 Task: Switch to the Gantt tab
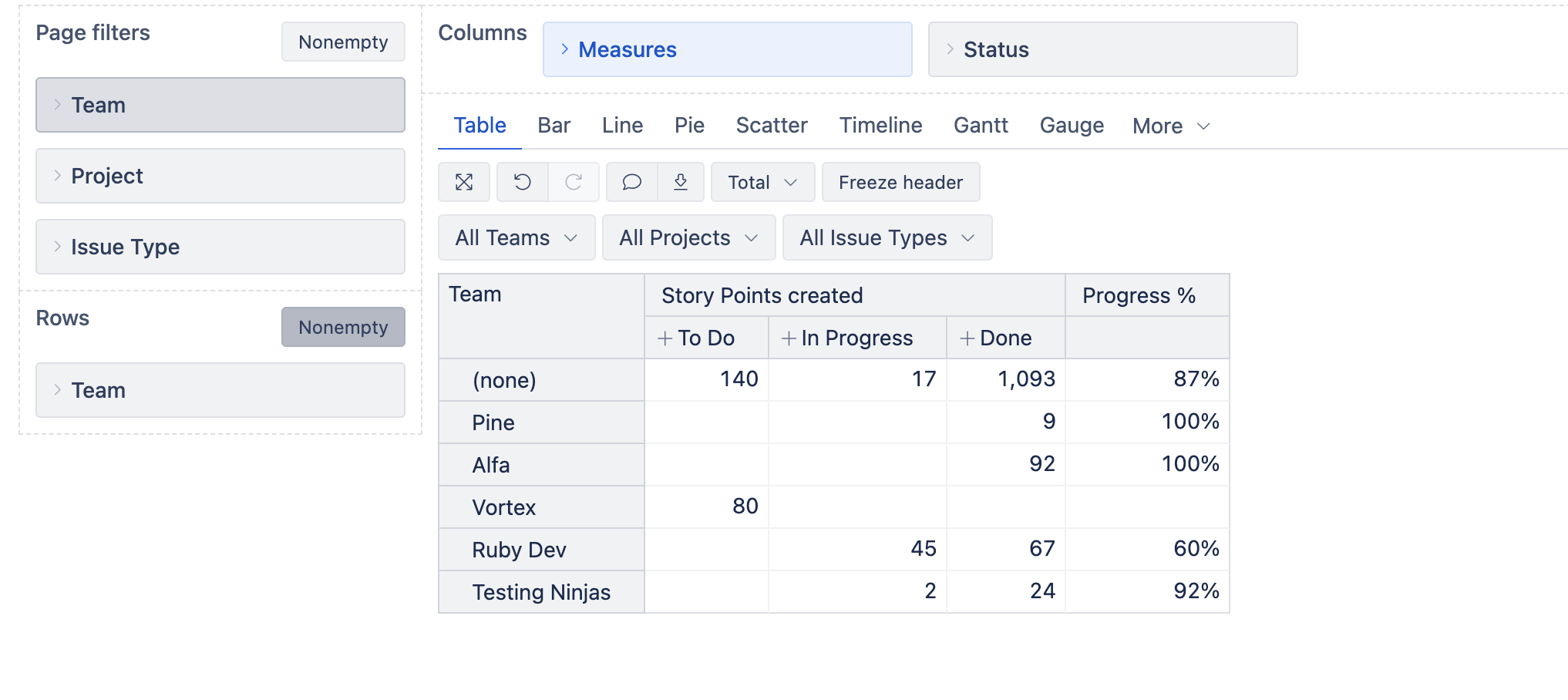point(981,125)
